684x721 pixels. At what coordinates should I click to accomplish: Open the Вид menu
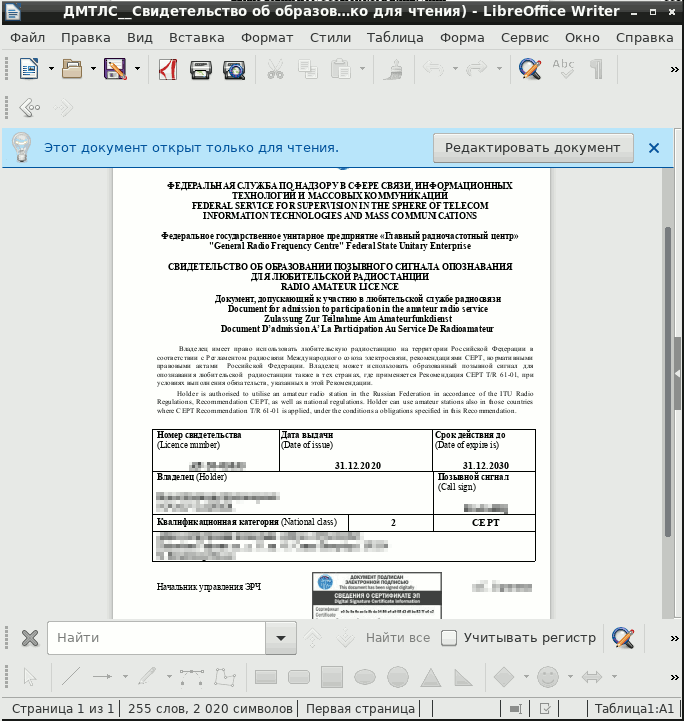tap(140, 38)
